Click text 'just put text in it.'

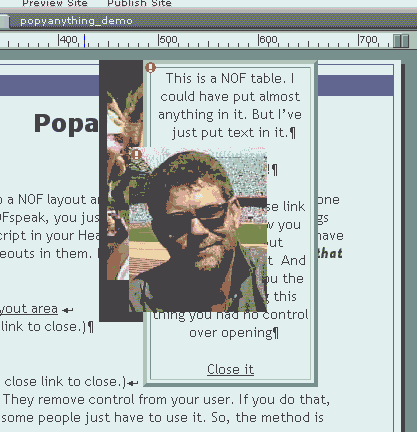click(x=230, y=133)
